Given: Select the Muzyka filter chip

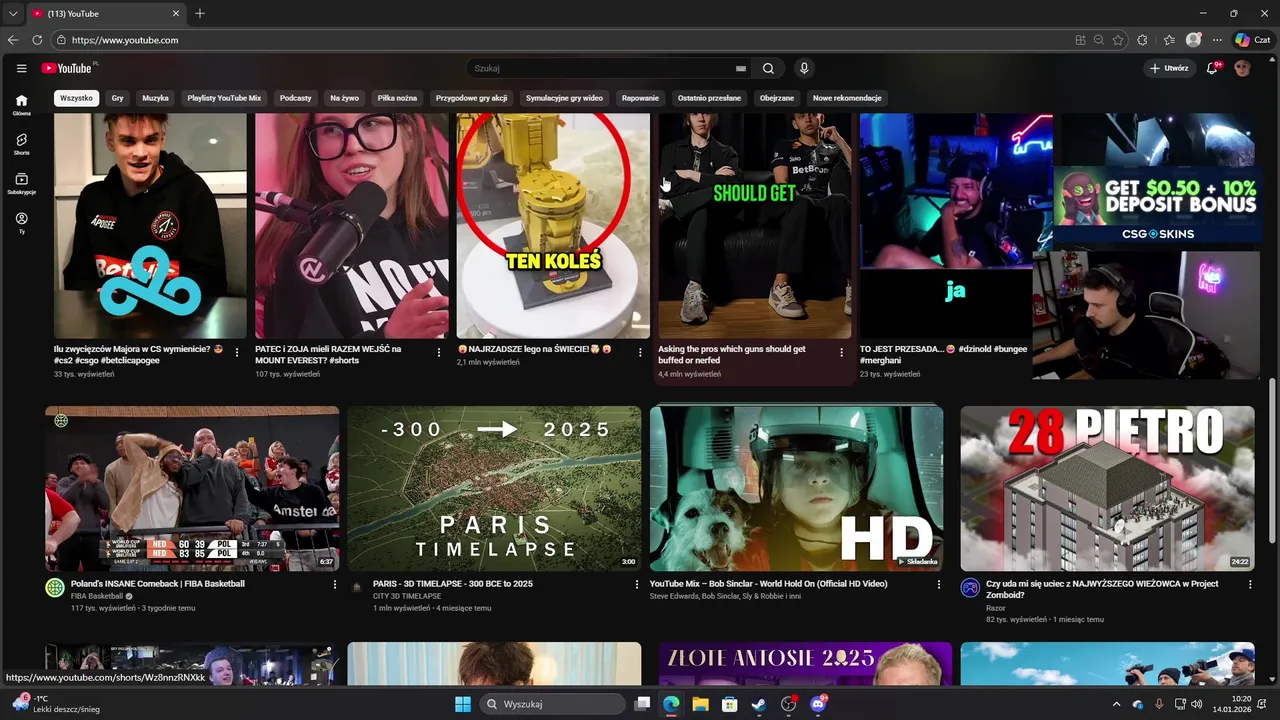Looking at the screenshot, I should tap(155, 98).
